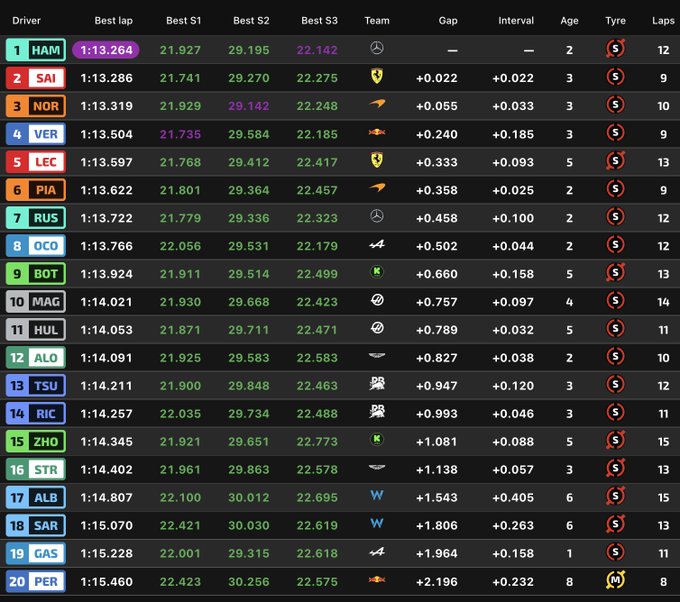Click the McLaren logo in PIA's row
Viewport: 680px width, 602px height.
coord(377,188)
